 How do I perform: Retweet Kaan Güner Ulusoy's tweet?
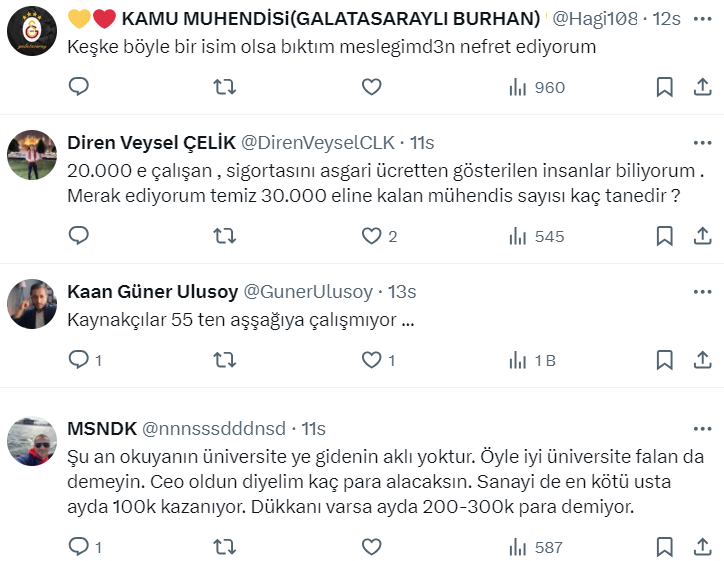pos(225,360)
